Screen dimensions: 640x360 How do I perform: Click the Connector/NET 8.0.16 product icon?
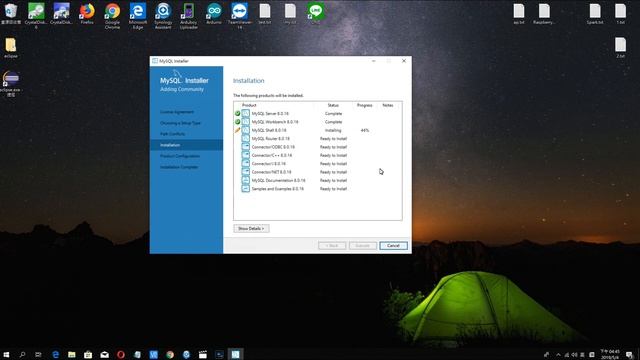coord(245,172)
